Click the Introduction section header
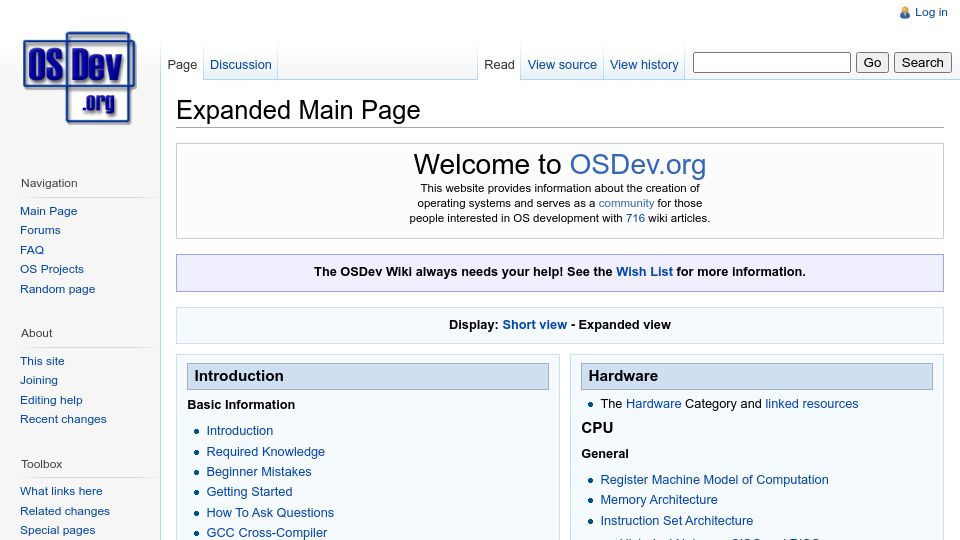 [x=368, y=376]
